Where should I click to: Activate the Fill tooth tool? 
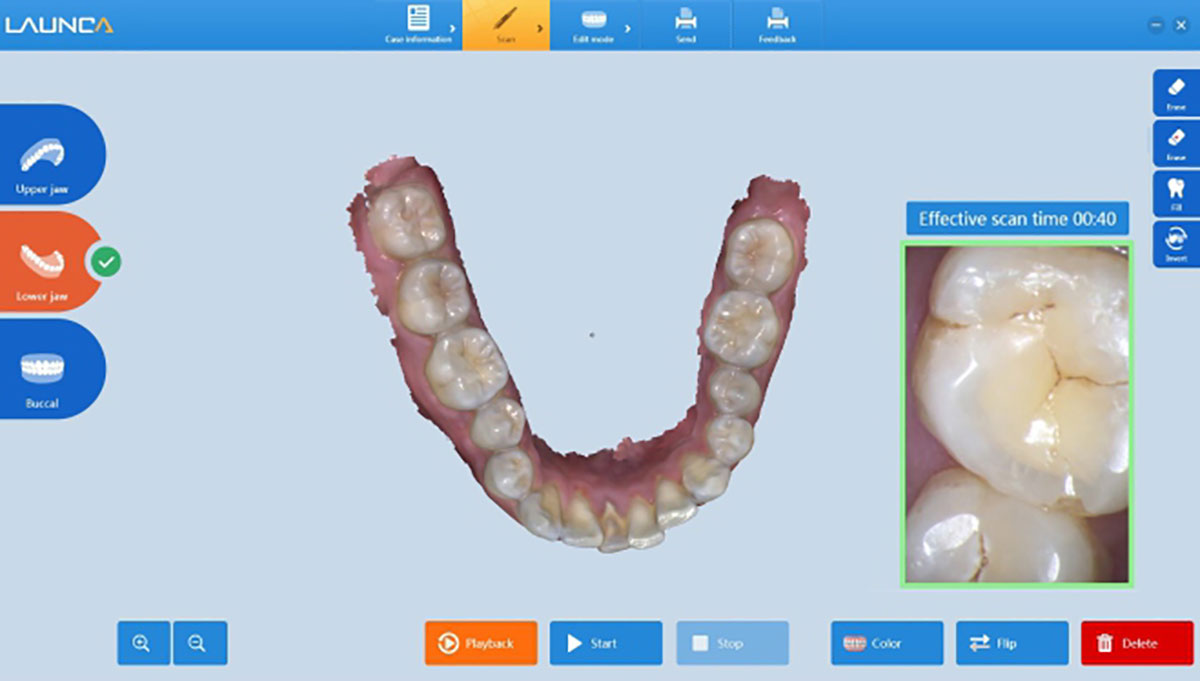1176,193
